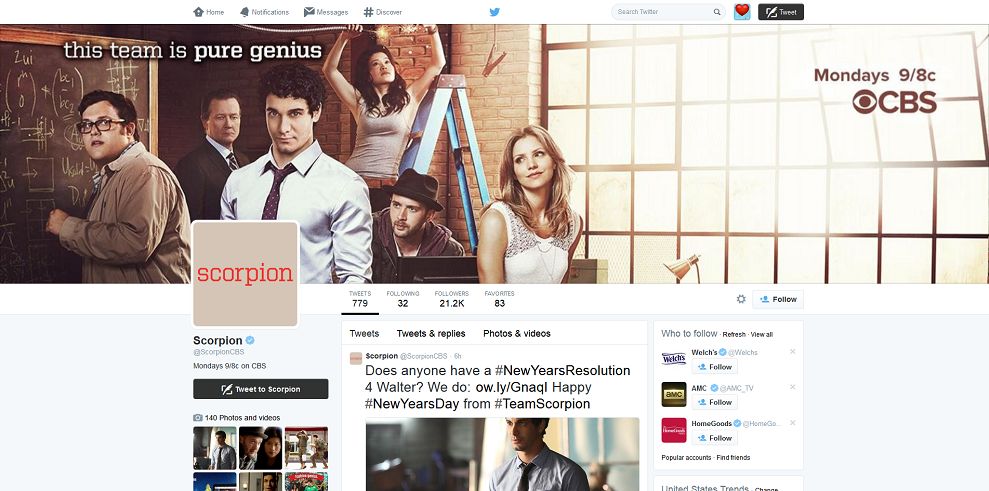Click the profile header banner image
The width and height of the screenshot is (989, 491).
point(494,153)
